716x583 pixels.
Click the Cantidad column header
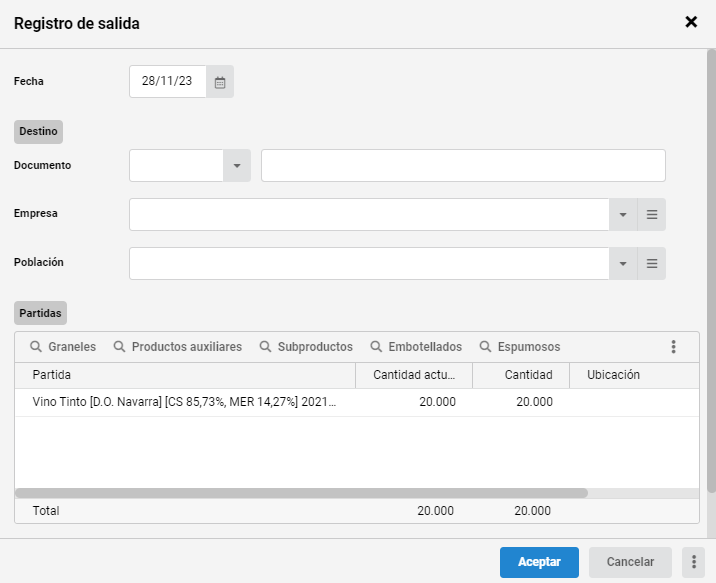pyautogui.click(x=521, y=375)
